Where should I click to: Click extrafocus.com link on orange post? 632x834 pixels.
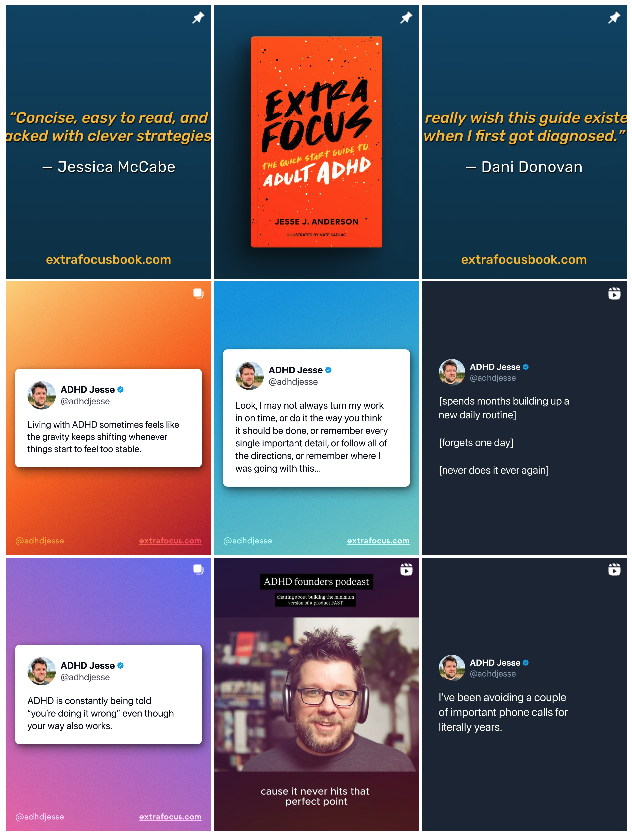(170, 540)
